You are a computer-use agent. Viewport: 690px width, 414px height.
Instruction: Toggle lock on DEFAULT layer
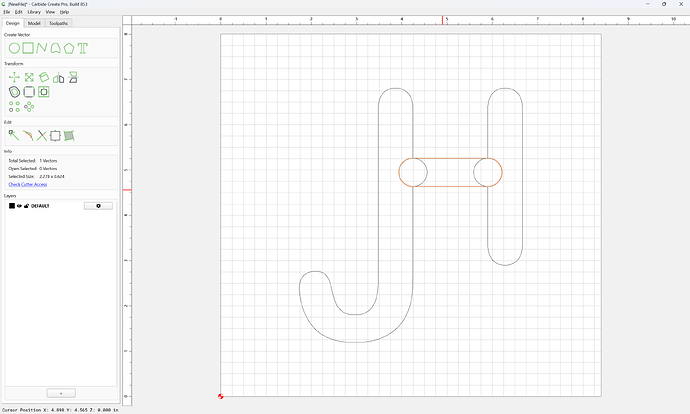point(26,206)
